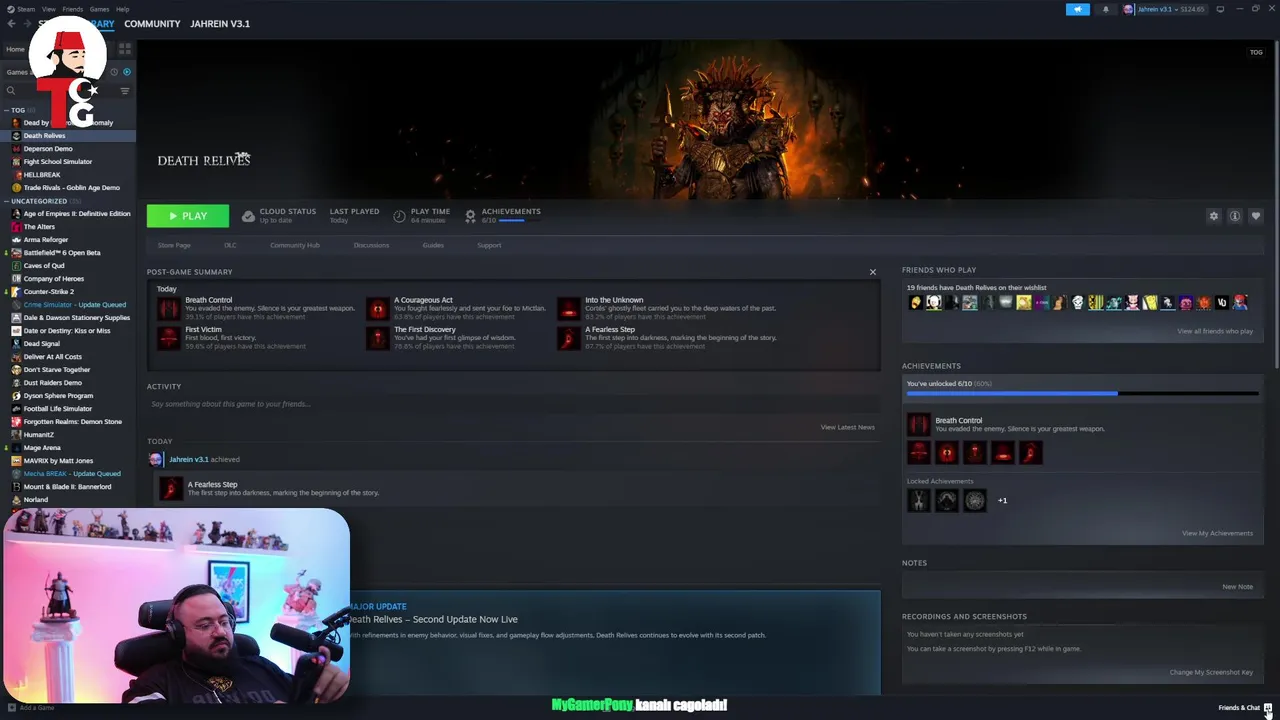
Task: Click the Achievements trophy gear icon
Action: [x=470, y=216]
